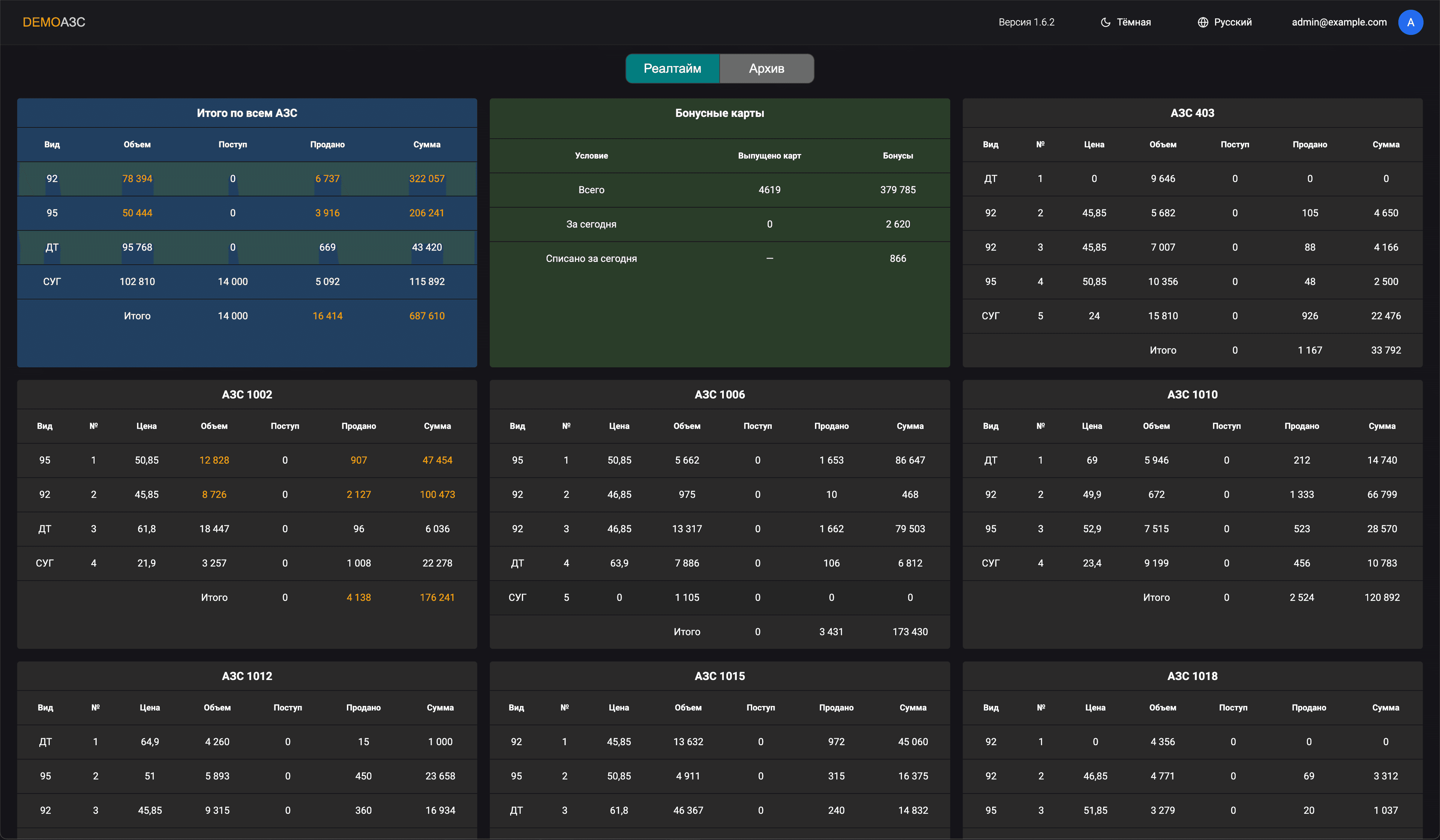Open language settings via the globe icon
Screen dimensions: 1440x840
[1203, 22]
